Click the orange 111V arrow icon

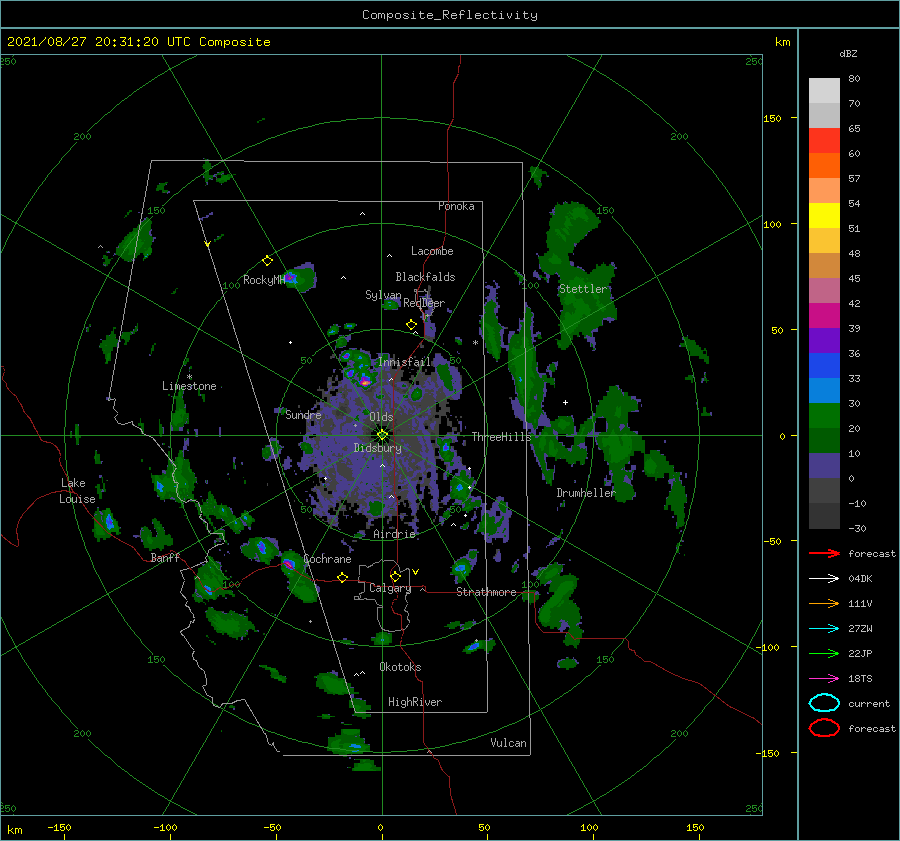pyautogui.click(x=824, y=603)
